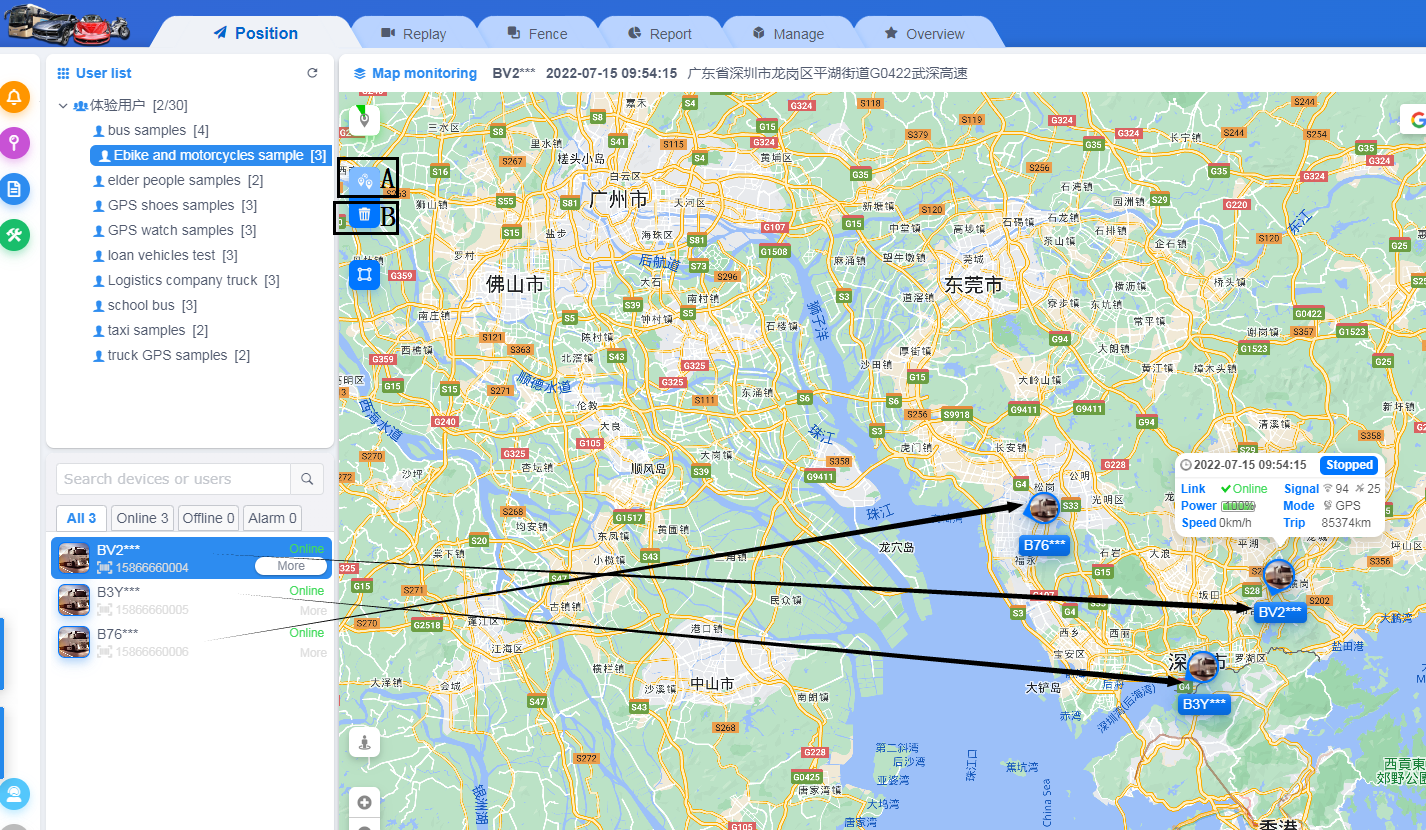Select Ebike and motorcycles sample user

(x=210, y=155)
